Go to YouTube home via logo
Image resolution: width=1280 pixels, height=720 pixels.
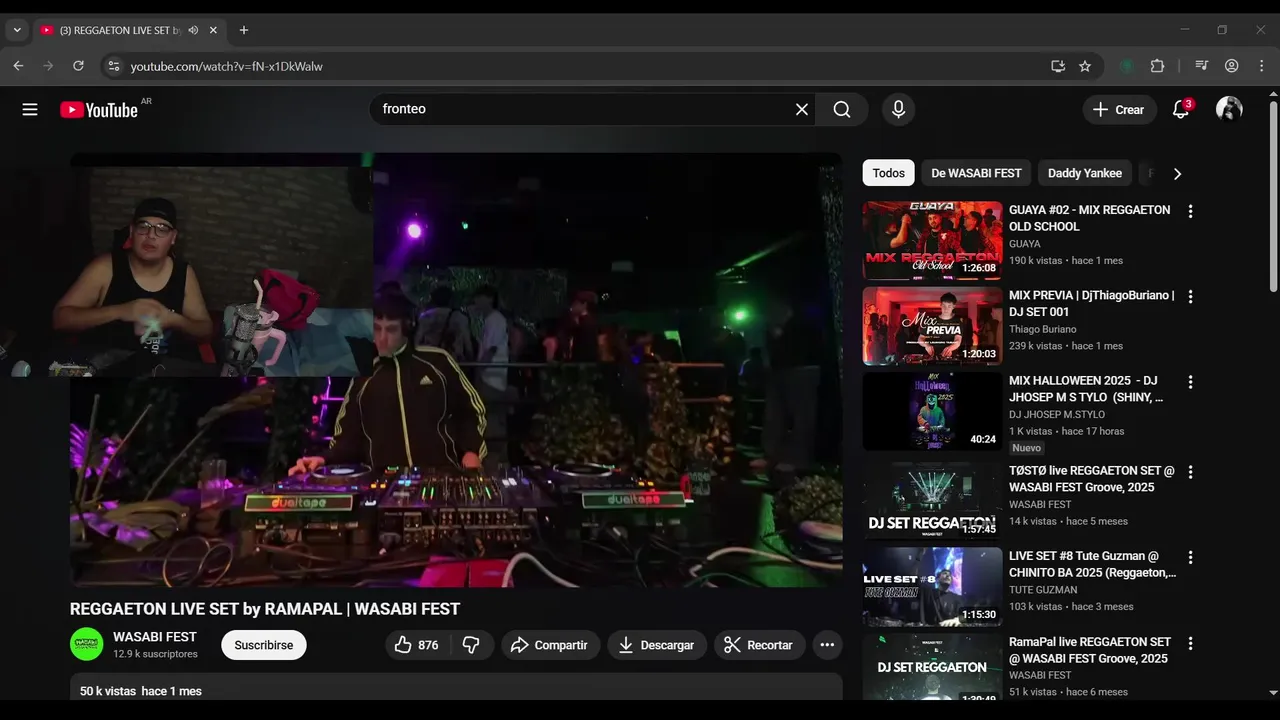pyautogui.click(x=98, y=110)
